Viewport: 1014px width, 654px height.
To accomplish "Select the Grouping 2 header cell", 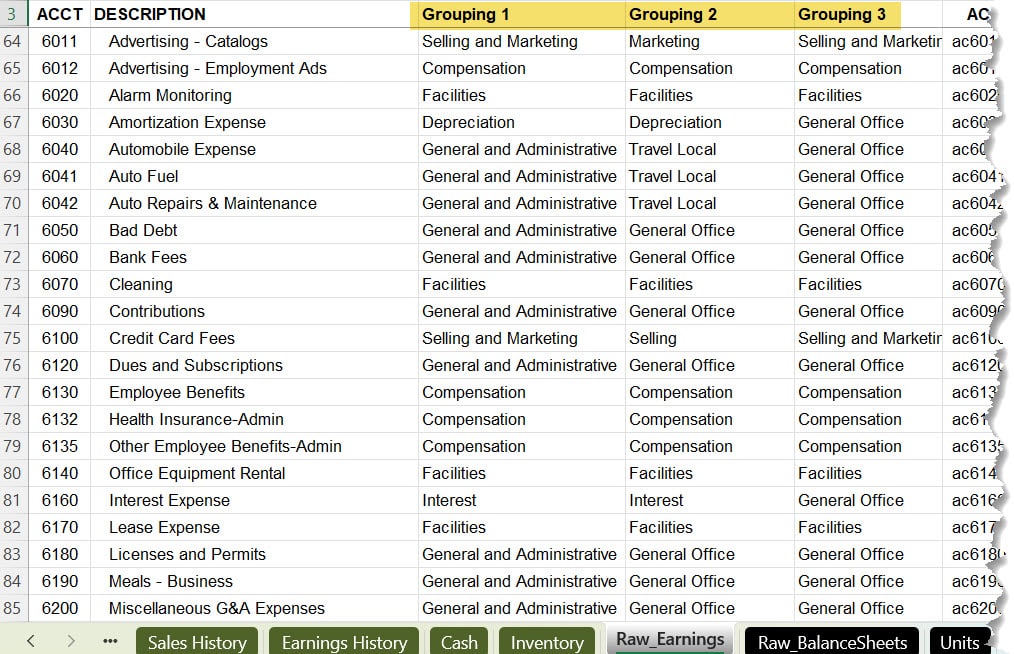I will pos(709,14).
